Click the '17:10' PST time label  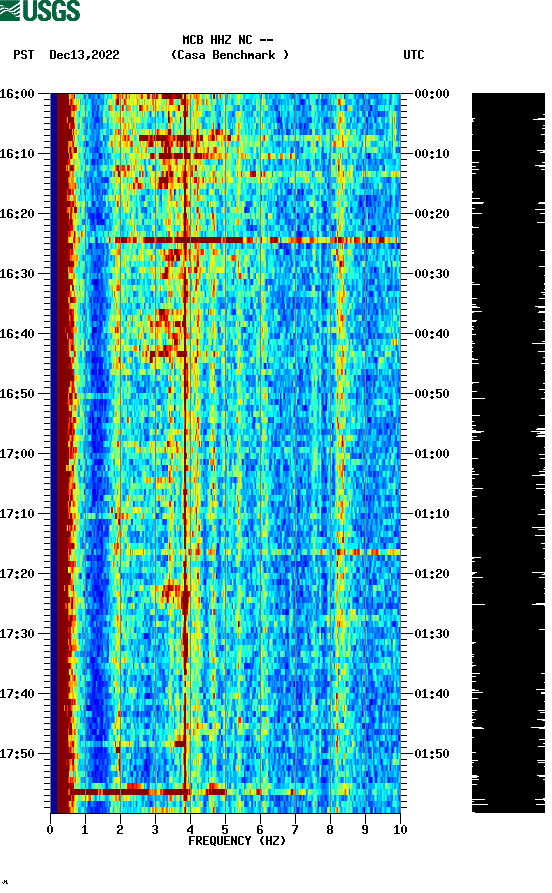click(x=17, y=514)
